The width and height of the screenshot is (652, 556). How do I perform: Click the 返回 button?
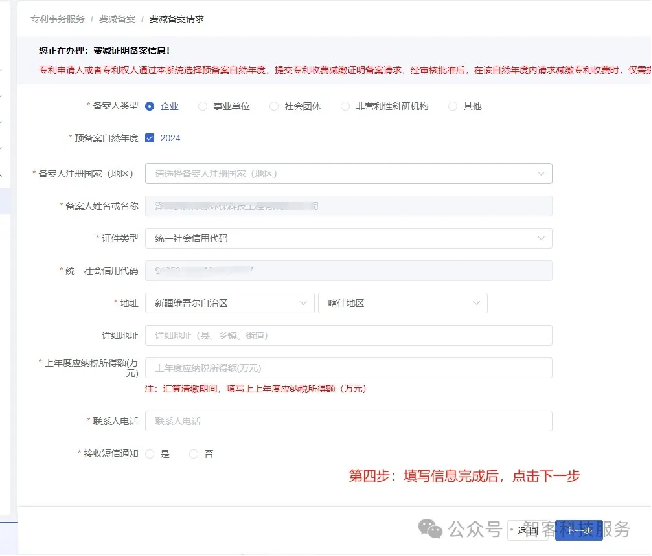(x=529, y=530)
